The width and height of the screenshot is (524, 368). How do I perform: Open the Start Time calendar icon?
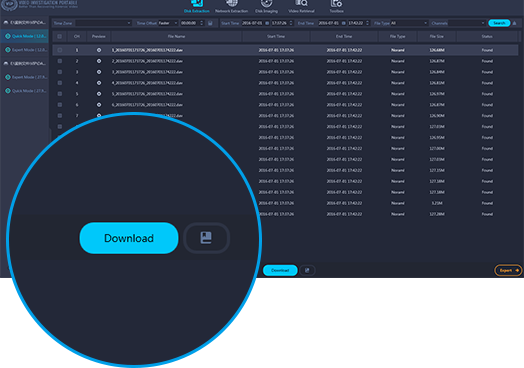[x=267, y=23]
